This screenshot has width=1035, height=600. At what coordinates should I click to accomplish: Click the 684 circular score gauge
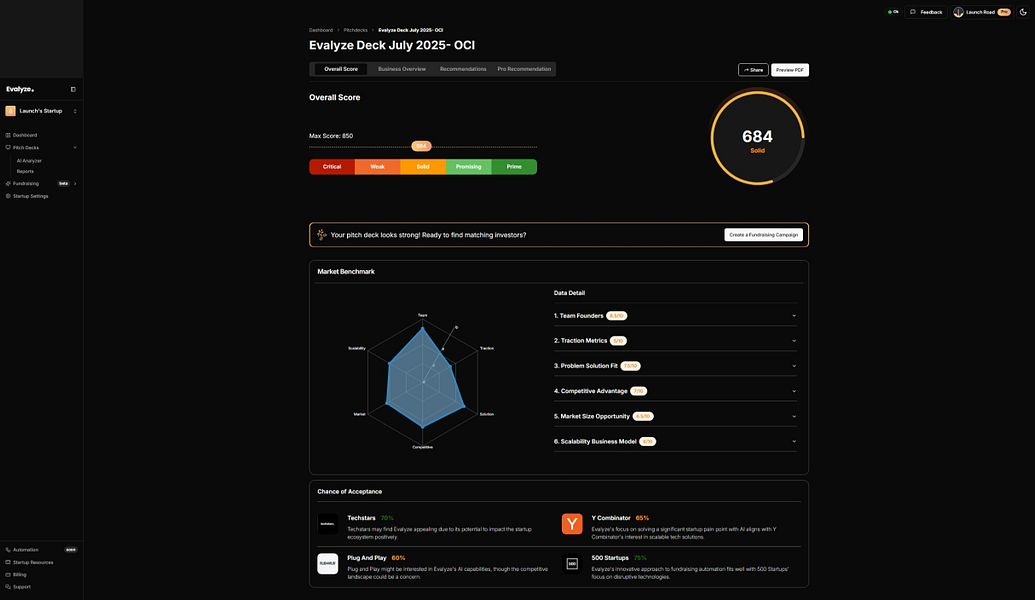757,137
